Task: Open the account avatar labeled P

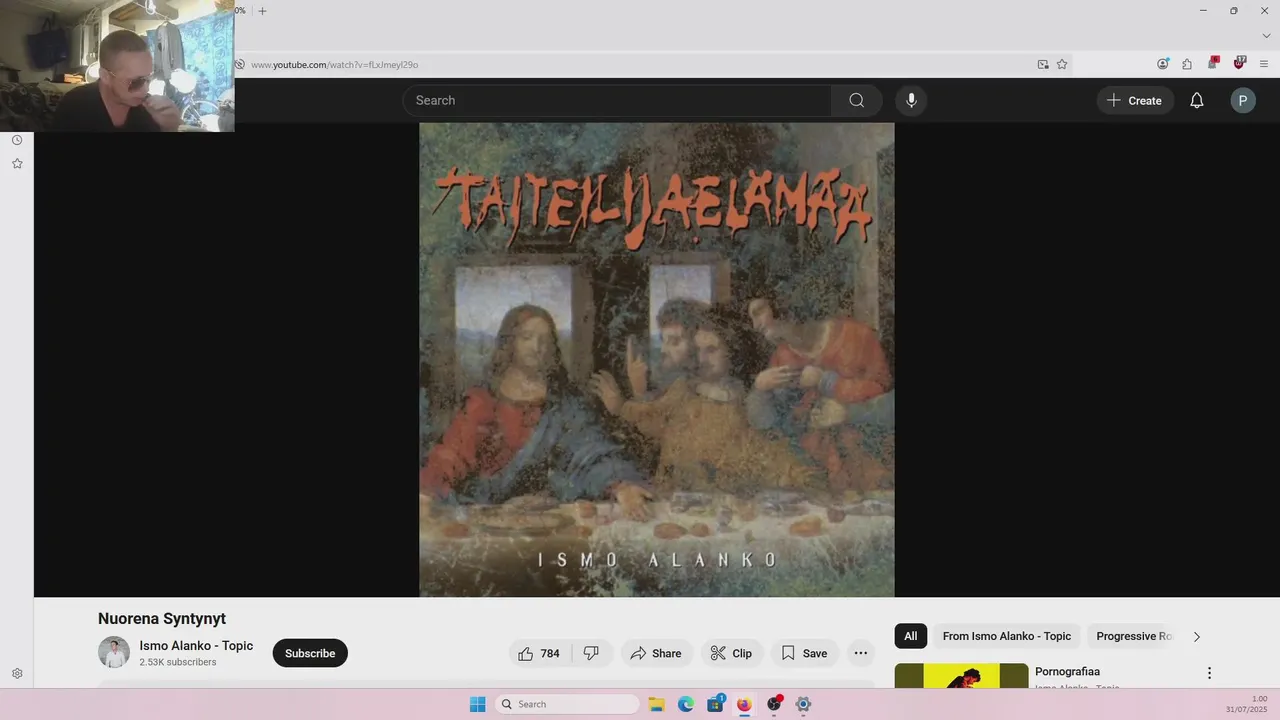Action: (1243, 100)
